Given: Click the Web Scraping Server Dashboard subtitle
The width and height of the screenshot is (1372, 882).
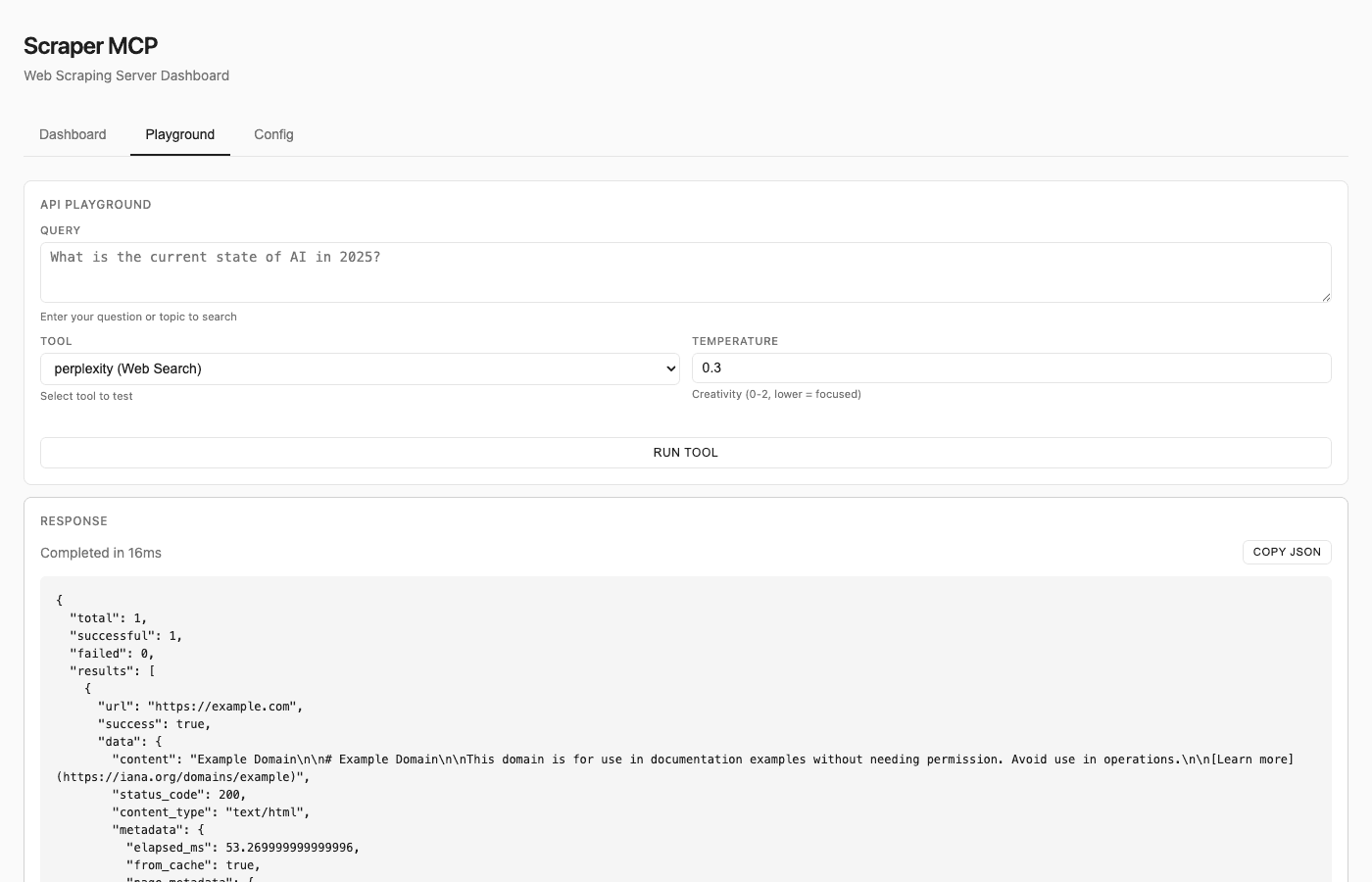Looking at the screenshot, I should click(x=126, y=75).
